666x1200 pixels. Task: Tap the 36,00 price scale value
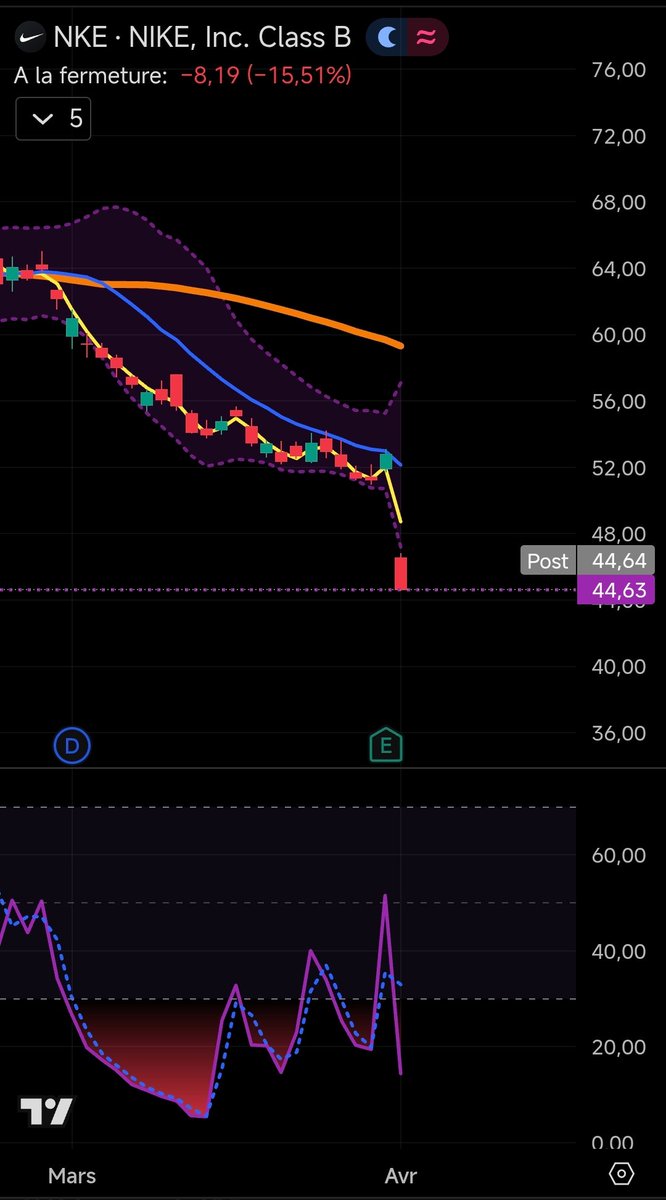pos(618,733)
